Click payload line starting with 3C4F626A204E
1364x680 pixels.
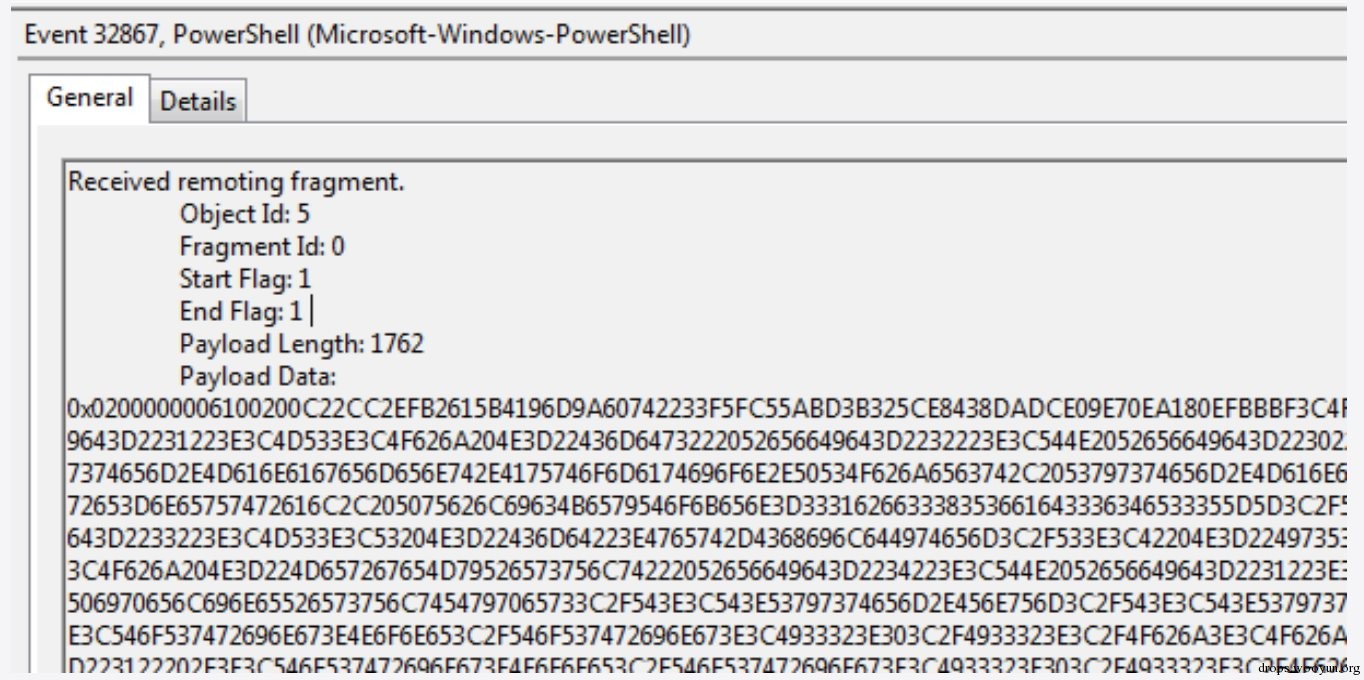point(708,570)
